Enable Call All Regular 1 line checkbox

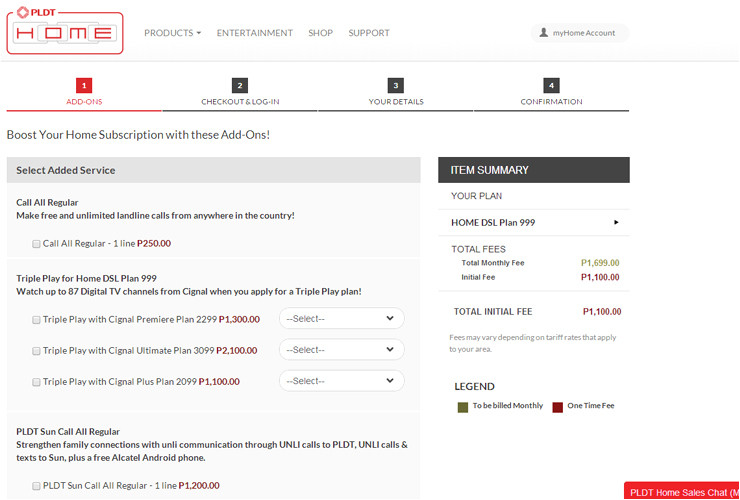37,243
